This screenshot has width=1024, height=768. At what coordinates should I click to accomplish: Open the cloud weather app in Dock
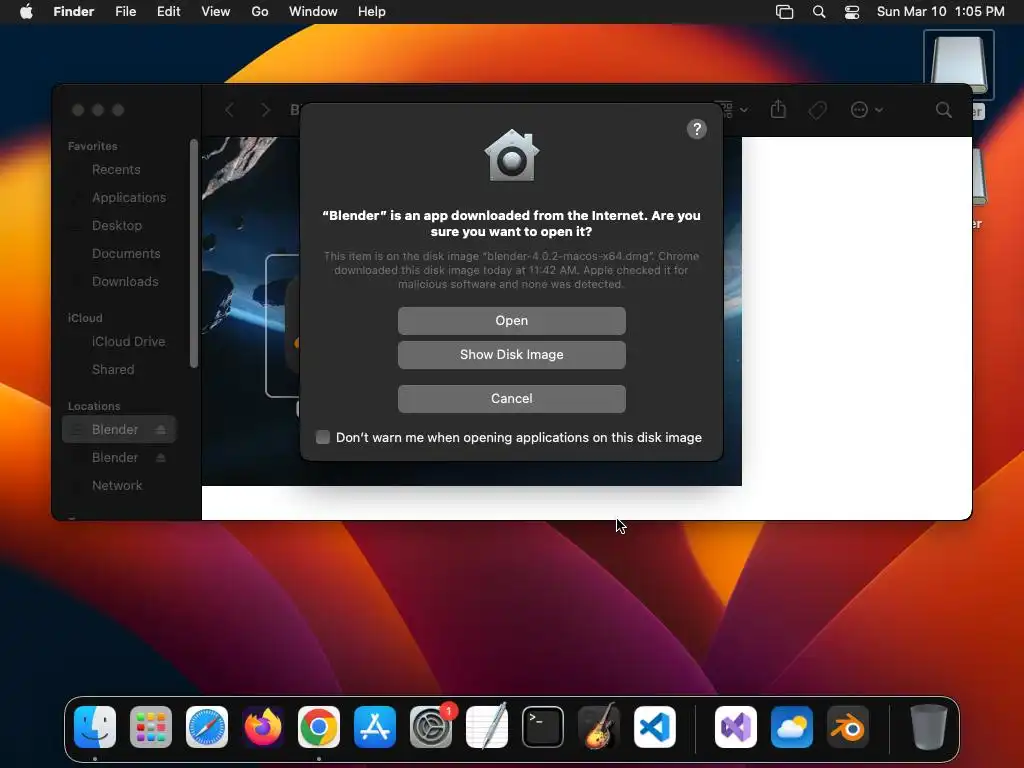pos(792,727)
